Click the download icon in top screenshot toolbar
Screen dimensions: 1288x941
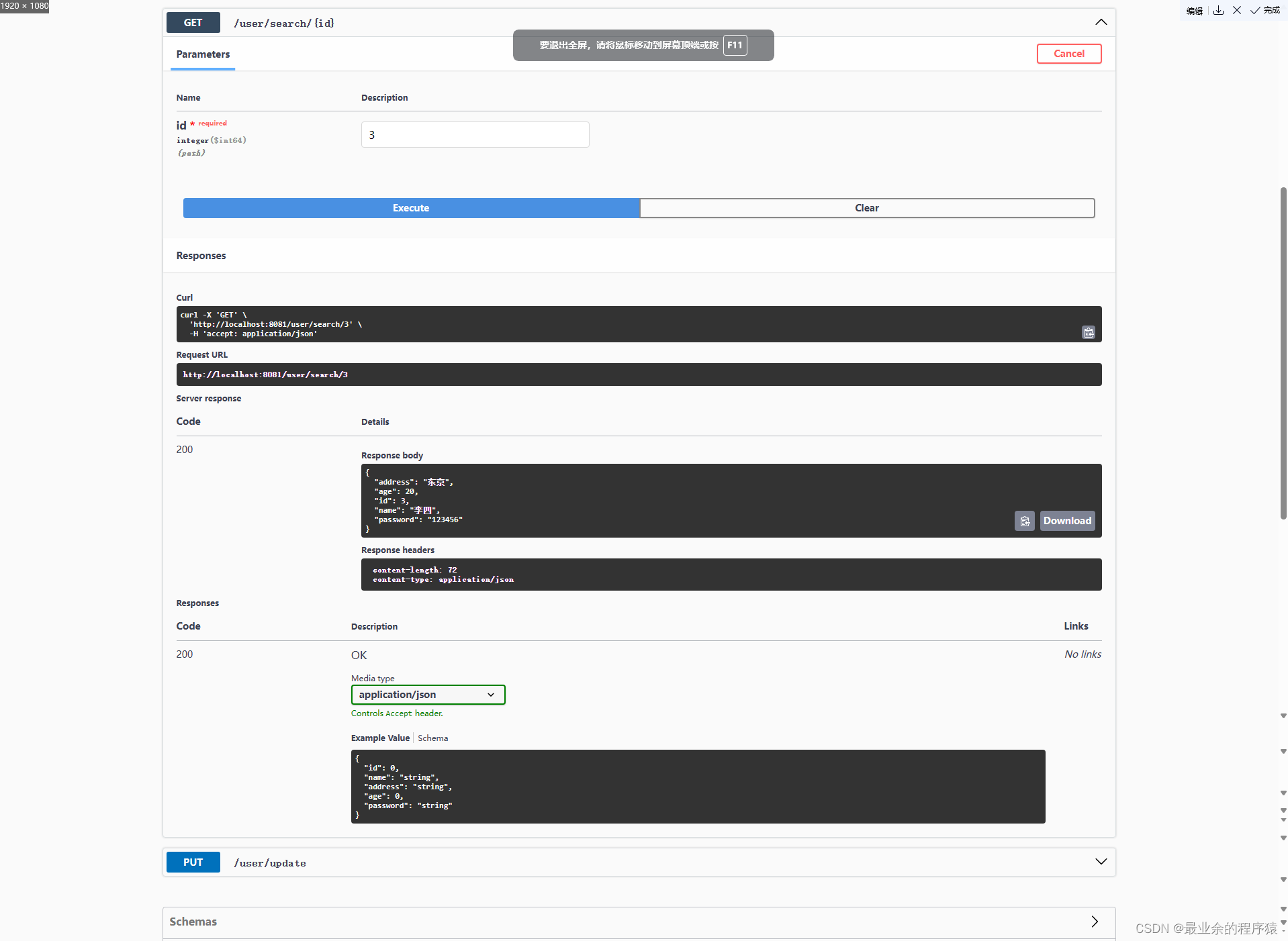click(x=1218, y=10)
